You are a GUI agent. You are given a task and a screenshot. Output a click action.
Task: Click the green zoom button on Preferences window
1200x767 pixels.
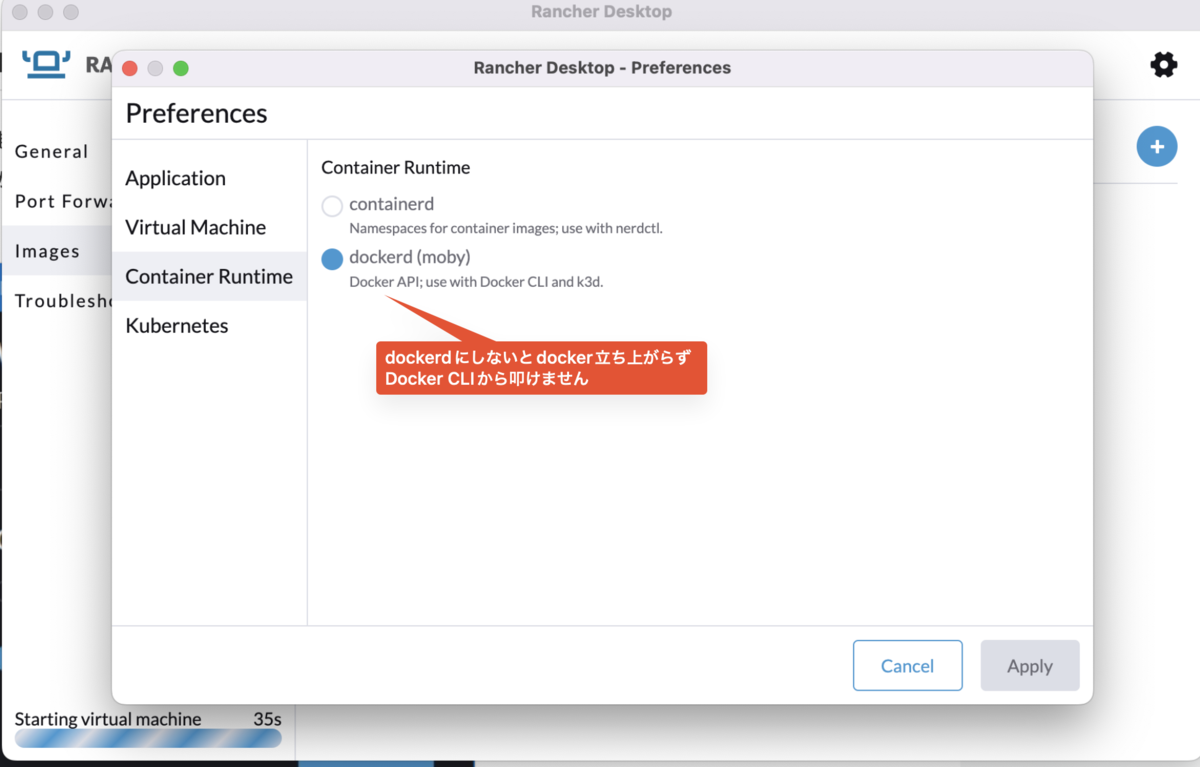pos(181,68)
